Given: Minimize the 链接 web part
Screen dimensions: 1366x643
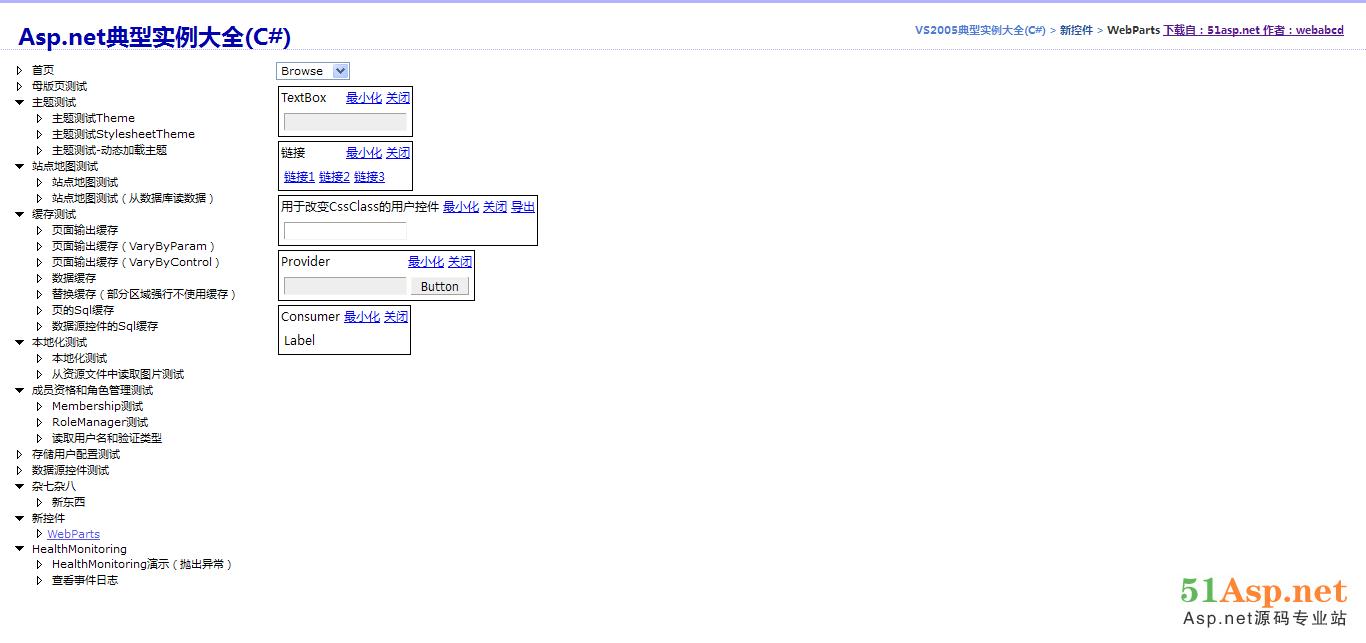Looking at the screenshot, I should pos(364,153).
